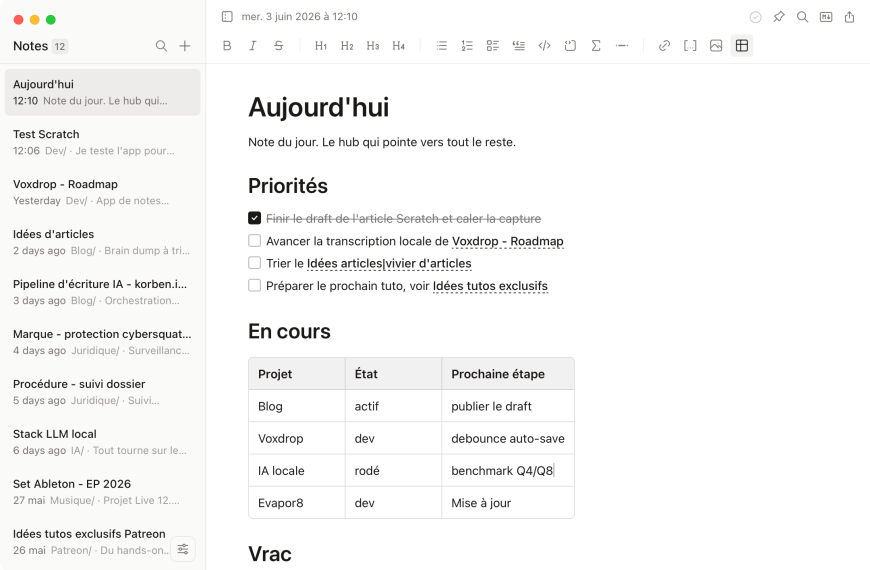This screenshot has height=570, width=870.
Task: Set heading level H4
Action: click(x=398, y=46)
